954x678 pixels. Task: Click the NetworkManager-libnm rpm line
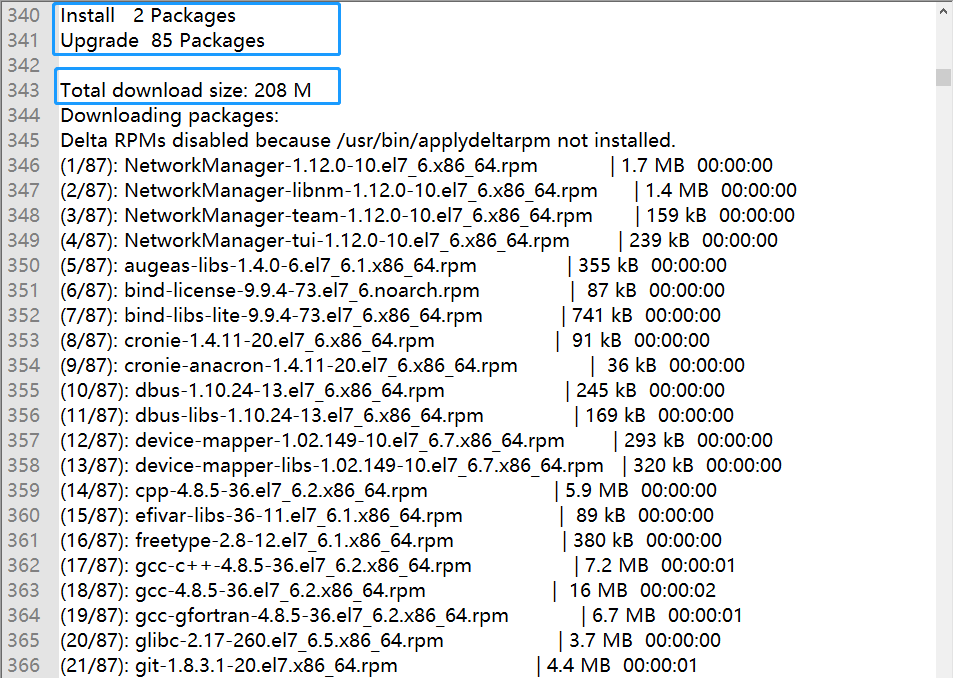[x=428, y=190]
